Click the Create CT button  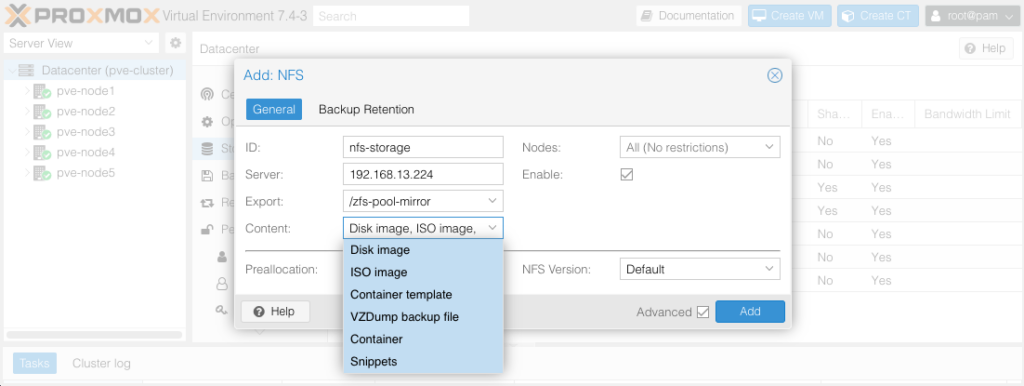pos(878,16)
